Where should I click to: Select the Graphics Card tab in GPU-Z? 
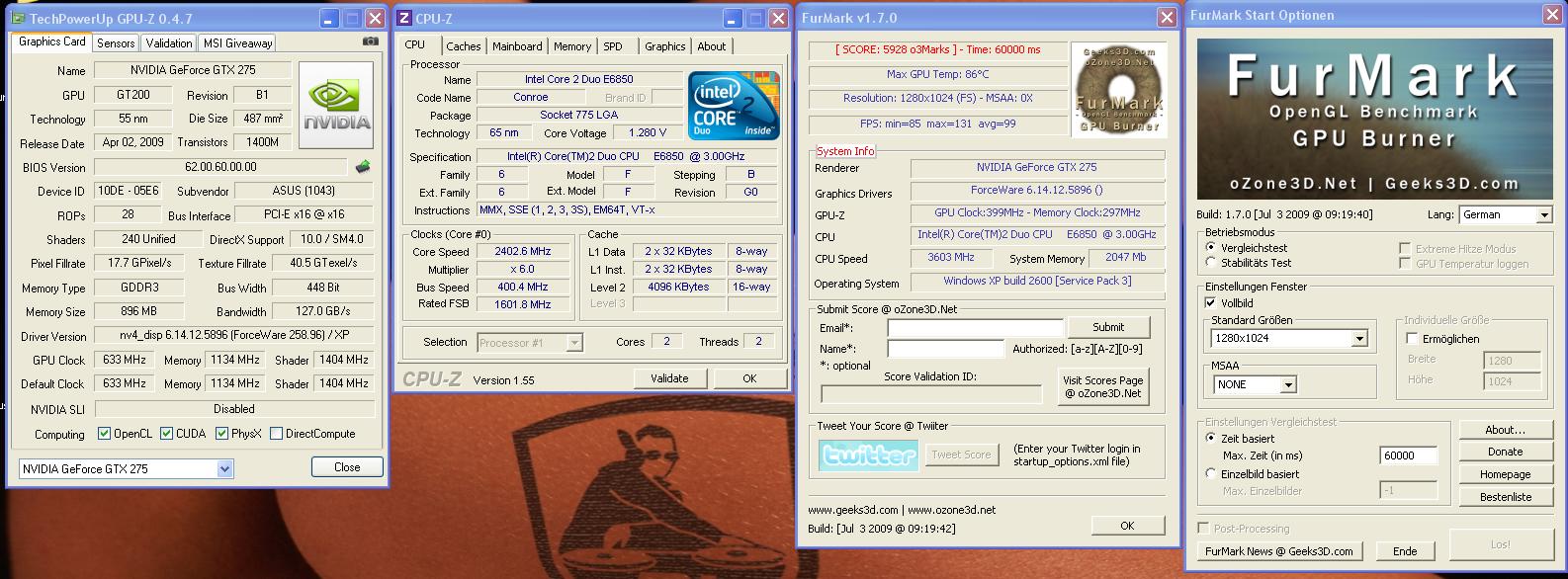pyautogui.click(x=52, y=41)
